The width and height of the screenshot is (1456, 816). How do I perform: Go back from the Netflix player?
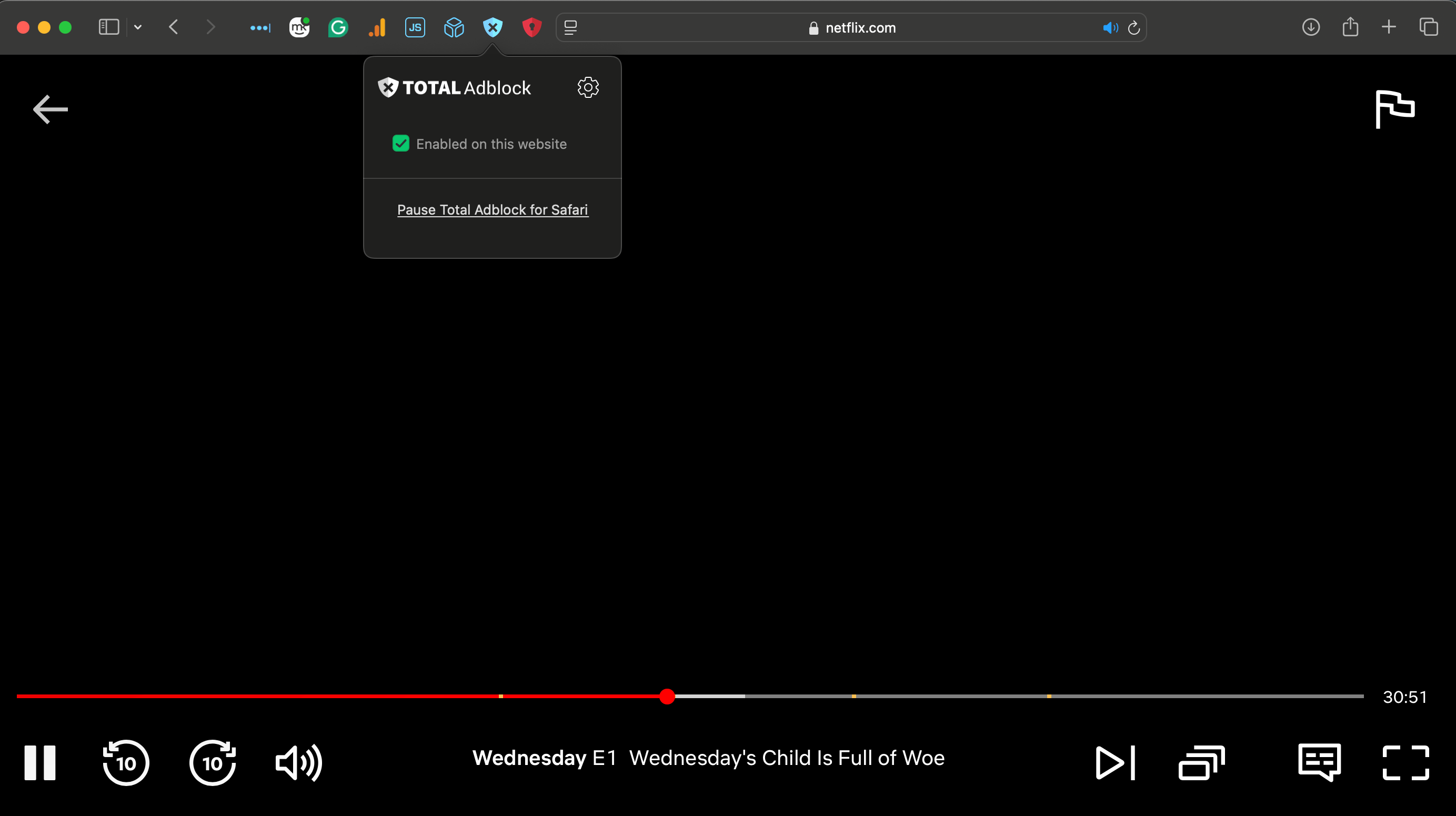(x=51, y=109)
